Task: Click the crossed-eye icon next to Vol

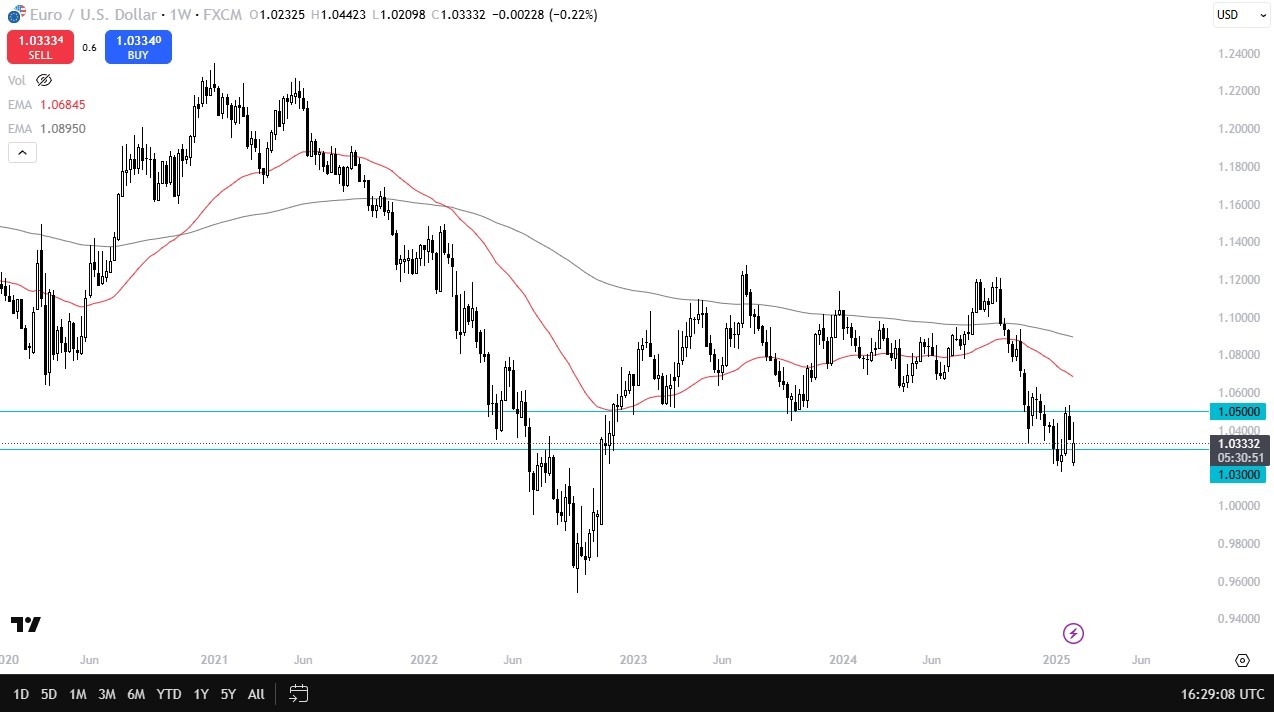Action: (x=44, y=80)
